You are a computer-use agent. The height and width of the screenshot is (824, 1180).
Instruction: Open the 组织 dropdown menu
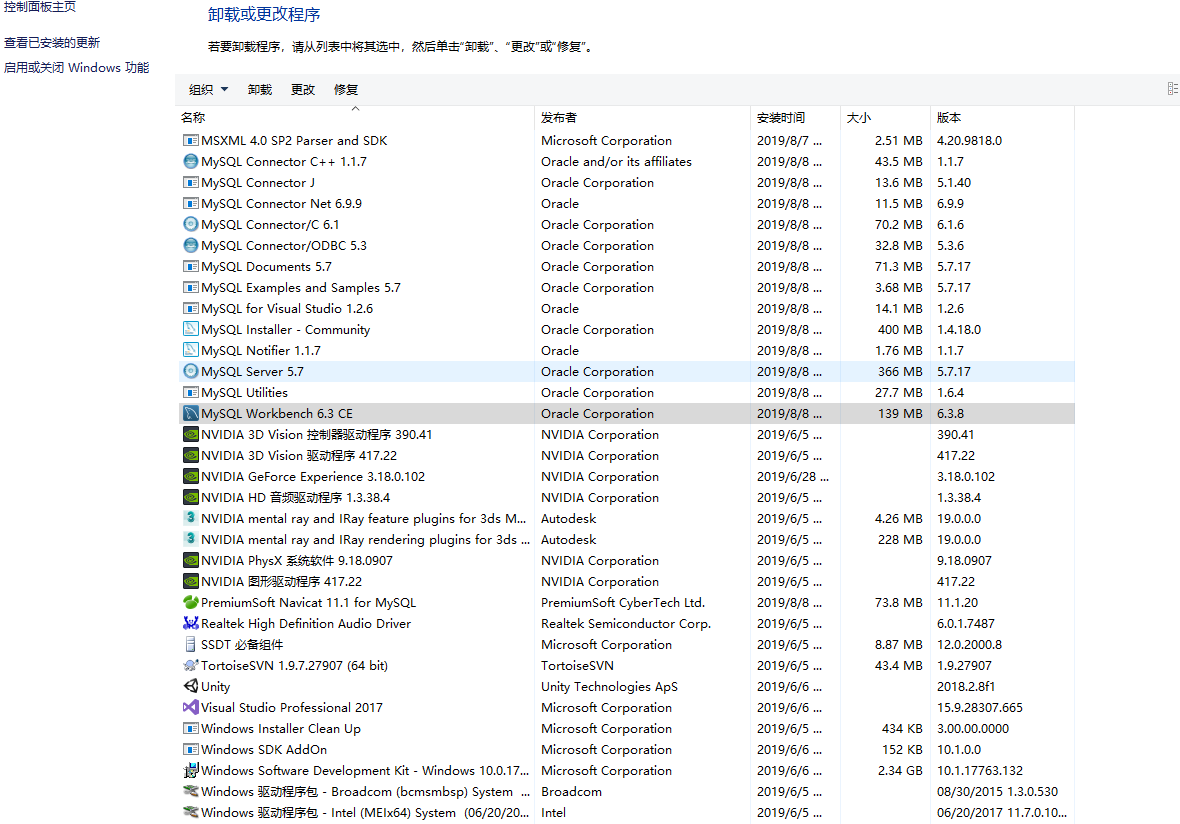click(x=208, y=90)
